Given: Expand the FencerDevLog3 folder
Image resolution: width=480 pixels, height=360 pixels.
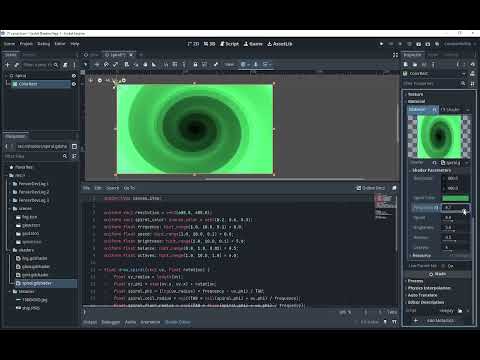Looking at the screenshot, I should tap(10, 200).
